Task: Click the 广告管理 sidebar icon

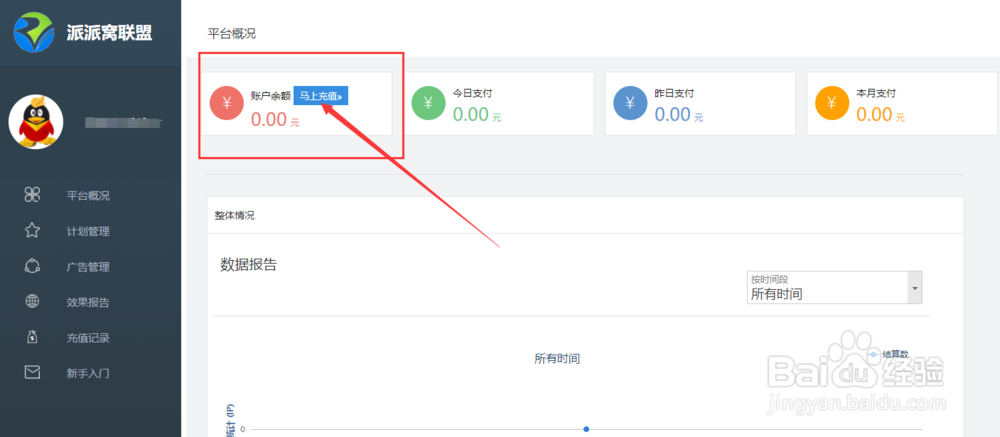Action: 33,266
